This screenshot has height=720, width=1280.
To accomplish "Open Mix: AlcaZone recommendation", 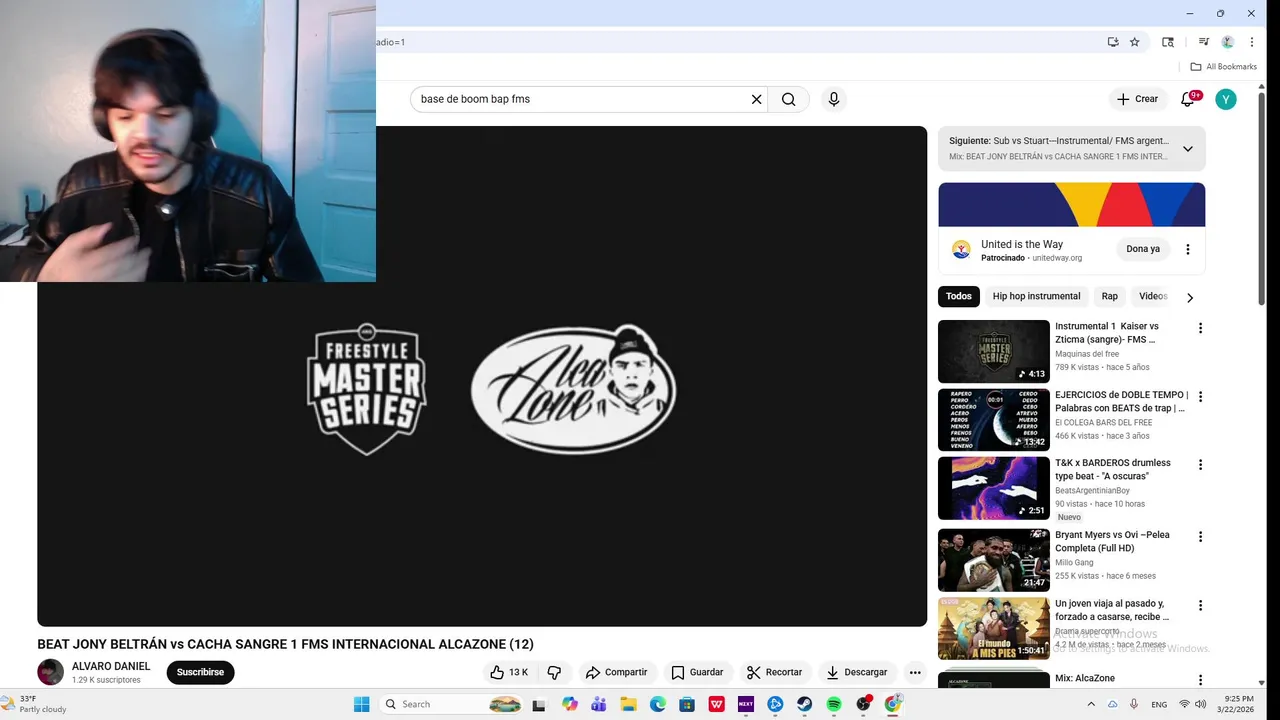I will click(1084, 678).
